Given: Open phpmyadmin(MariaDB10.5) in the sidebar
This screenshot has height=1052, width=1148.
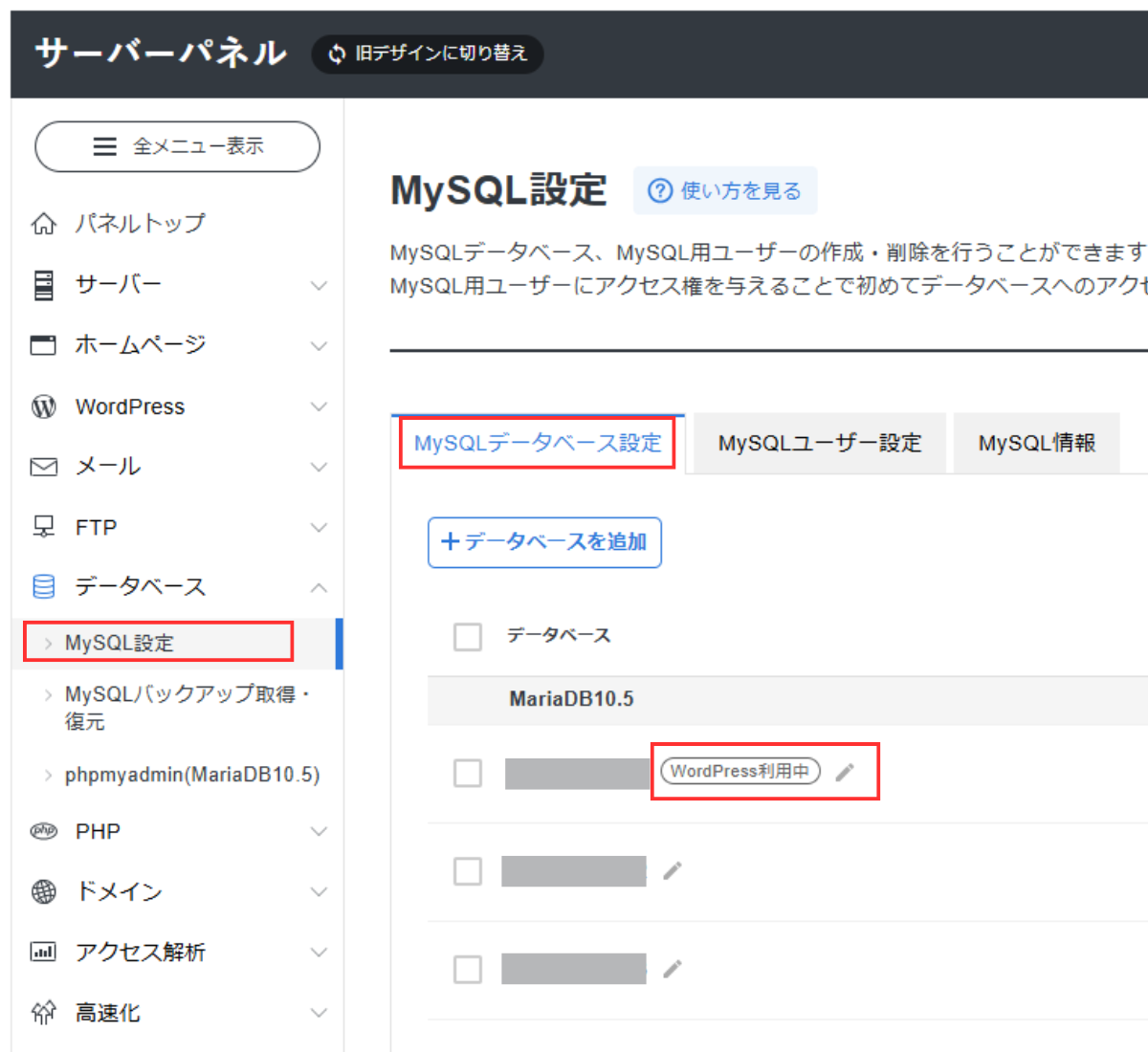Looking at the screenshot, I should (x=191, y=775).
